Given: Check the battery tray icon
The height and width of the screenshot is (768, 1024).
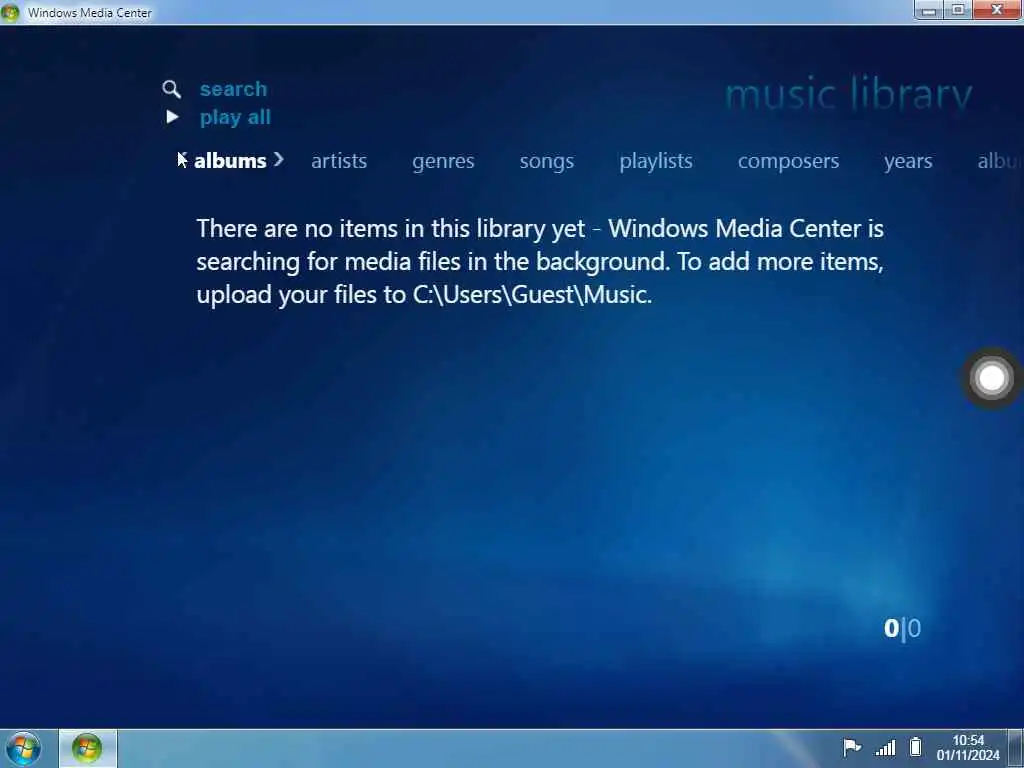Looking at the screenshot, I should 916,746.
